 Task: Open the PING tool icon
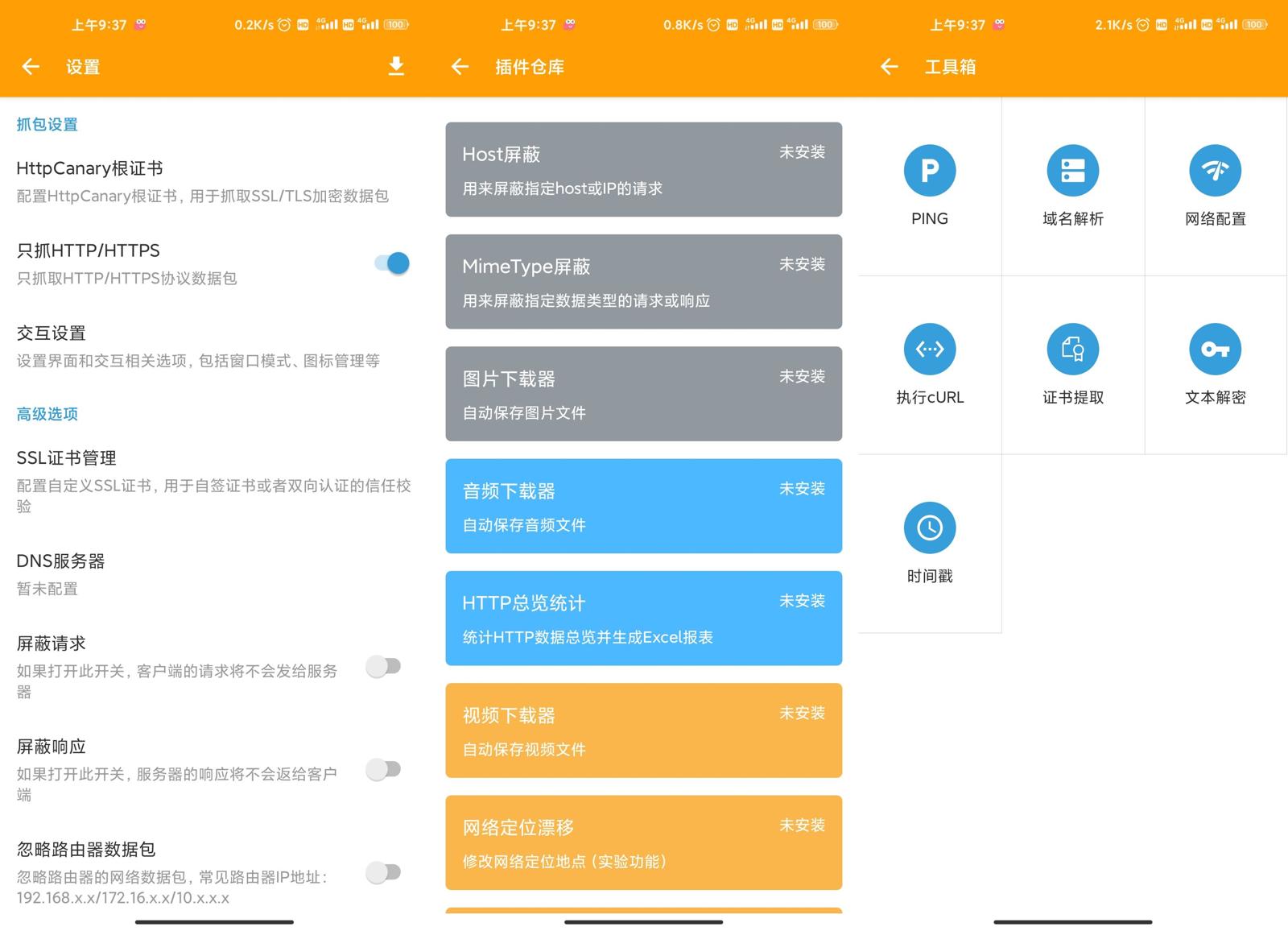click(929, 171)
